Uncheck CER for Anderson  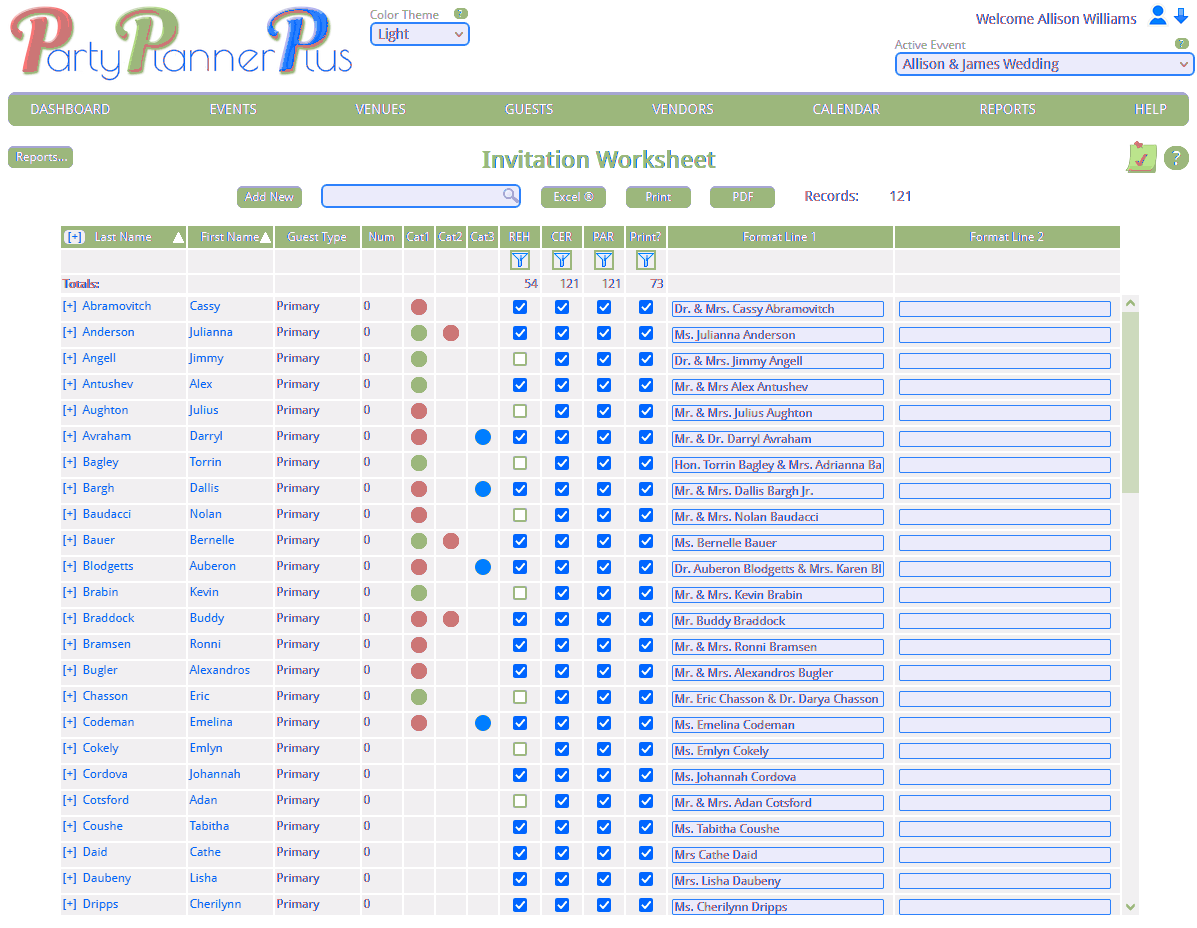(x=562, y=333)
